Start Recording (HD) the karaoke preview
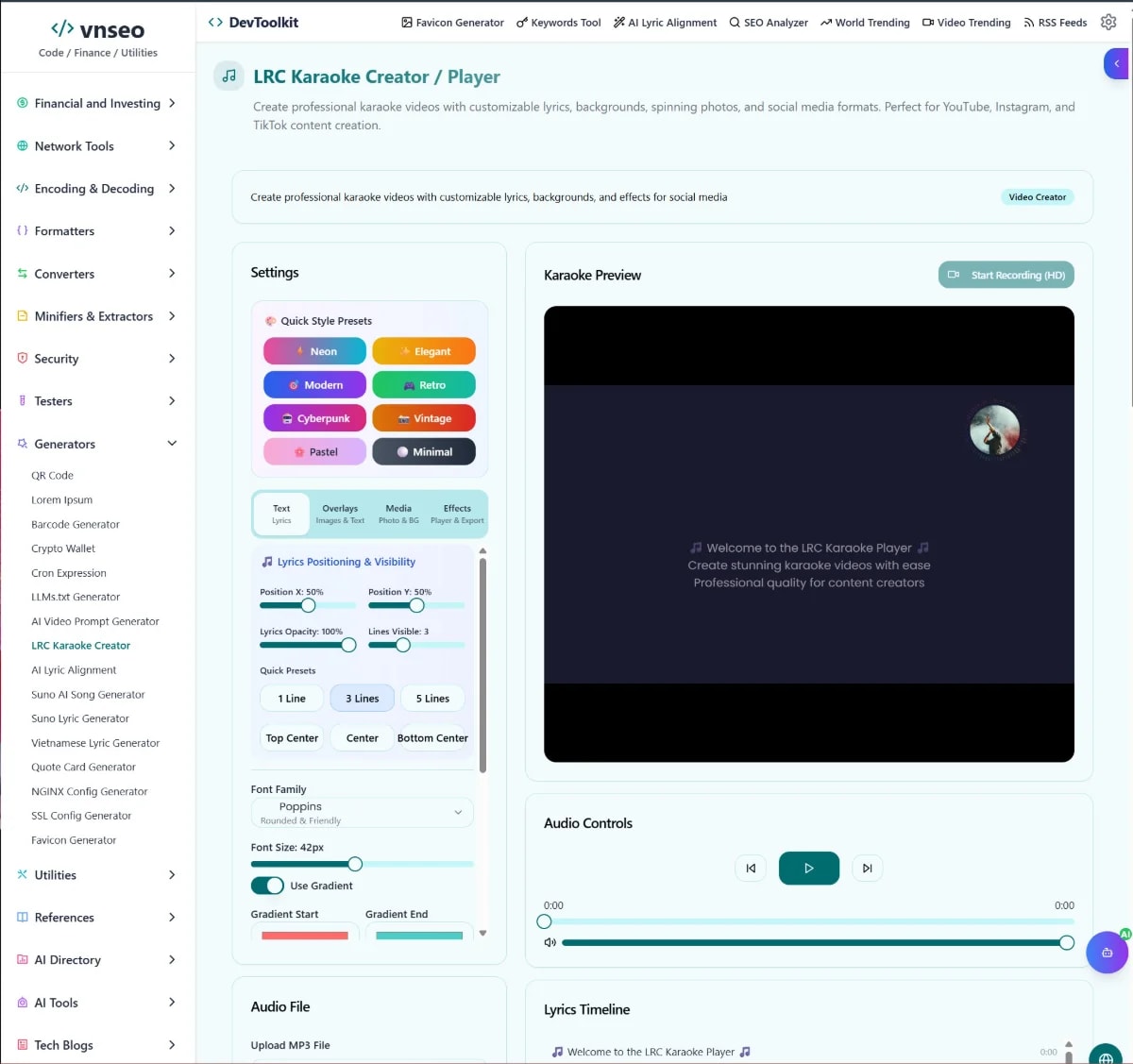The width and height of the screenshot is (1133, 1064). pos(1006,275)
